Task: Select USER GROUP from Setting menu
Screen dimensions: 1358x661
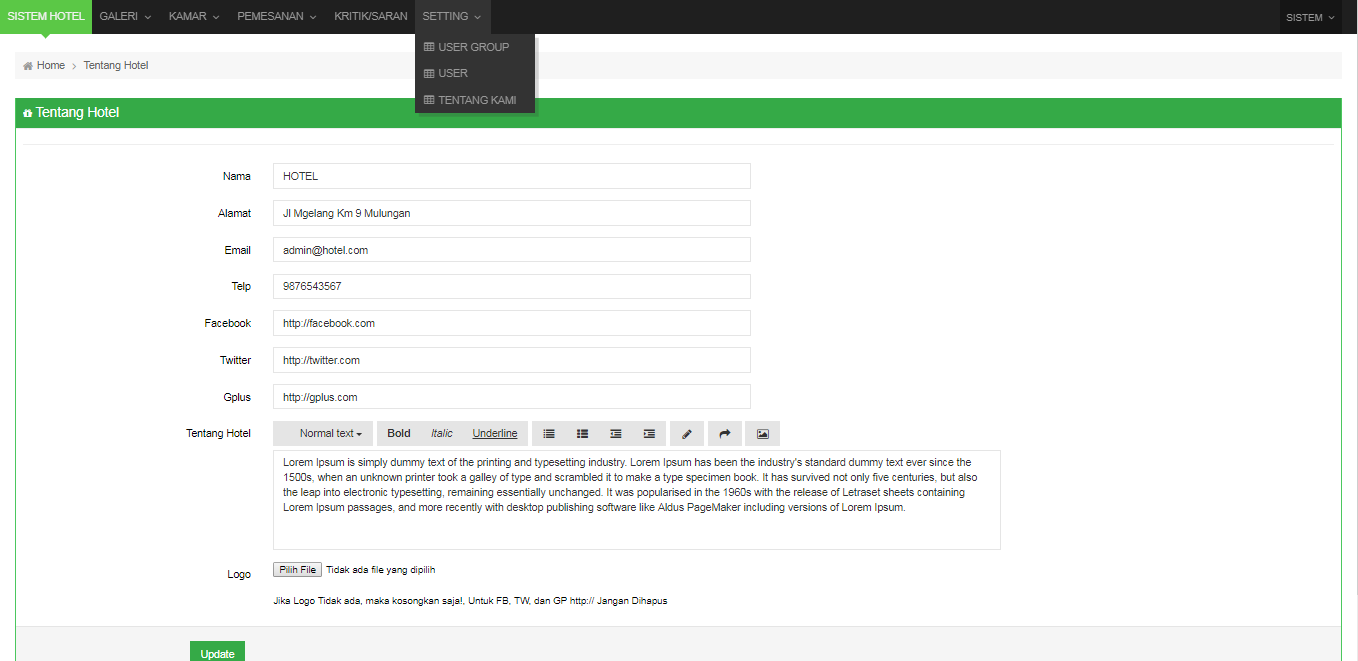Action: (x=473, y=47)
